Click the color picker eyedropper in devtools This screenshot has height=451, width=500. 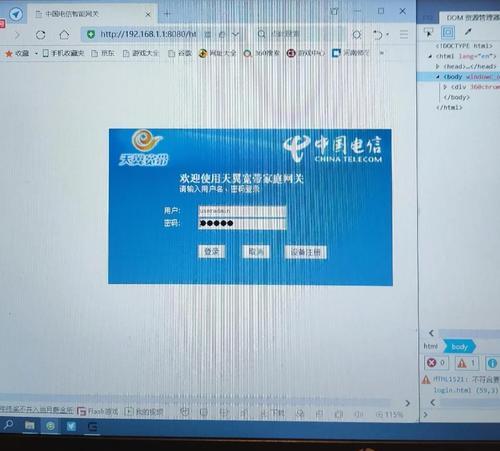468,32
